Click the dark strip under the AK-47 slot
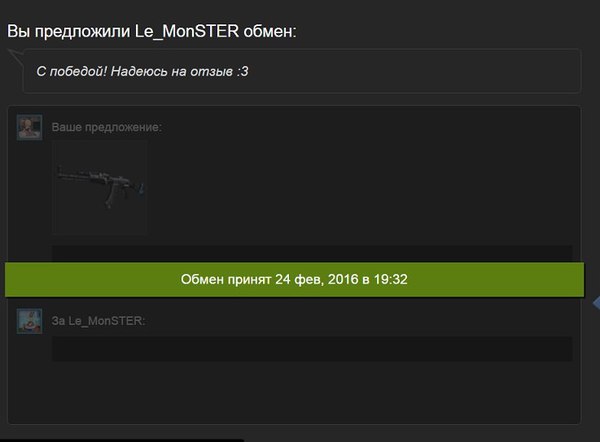This screenshot has height=442, width=600. tap(312, 254)
